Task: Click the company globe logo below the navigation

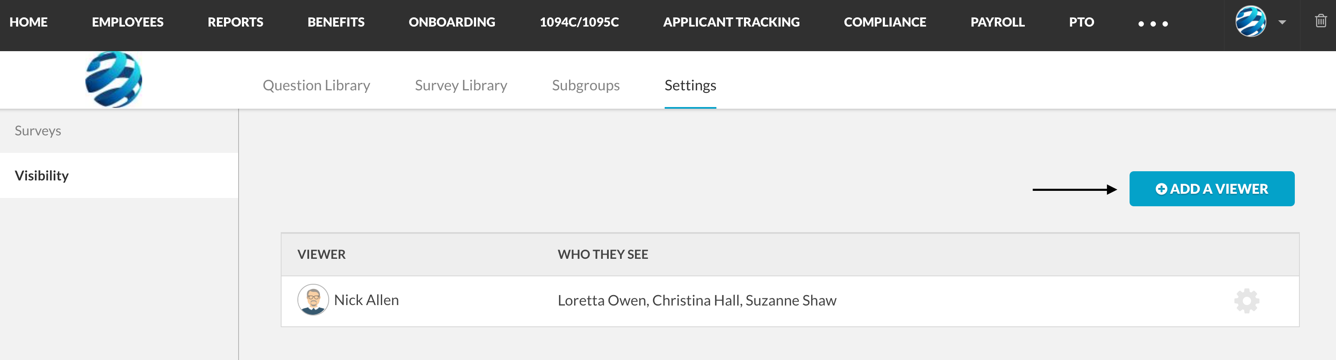Action: coord(113,79)
